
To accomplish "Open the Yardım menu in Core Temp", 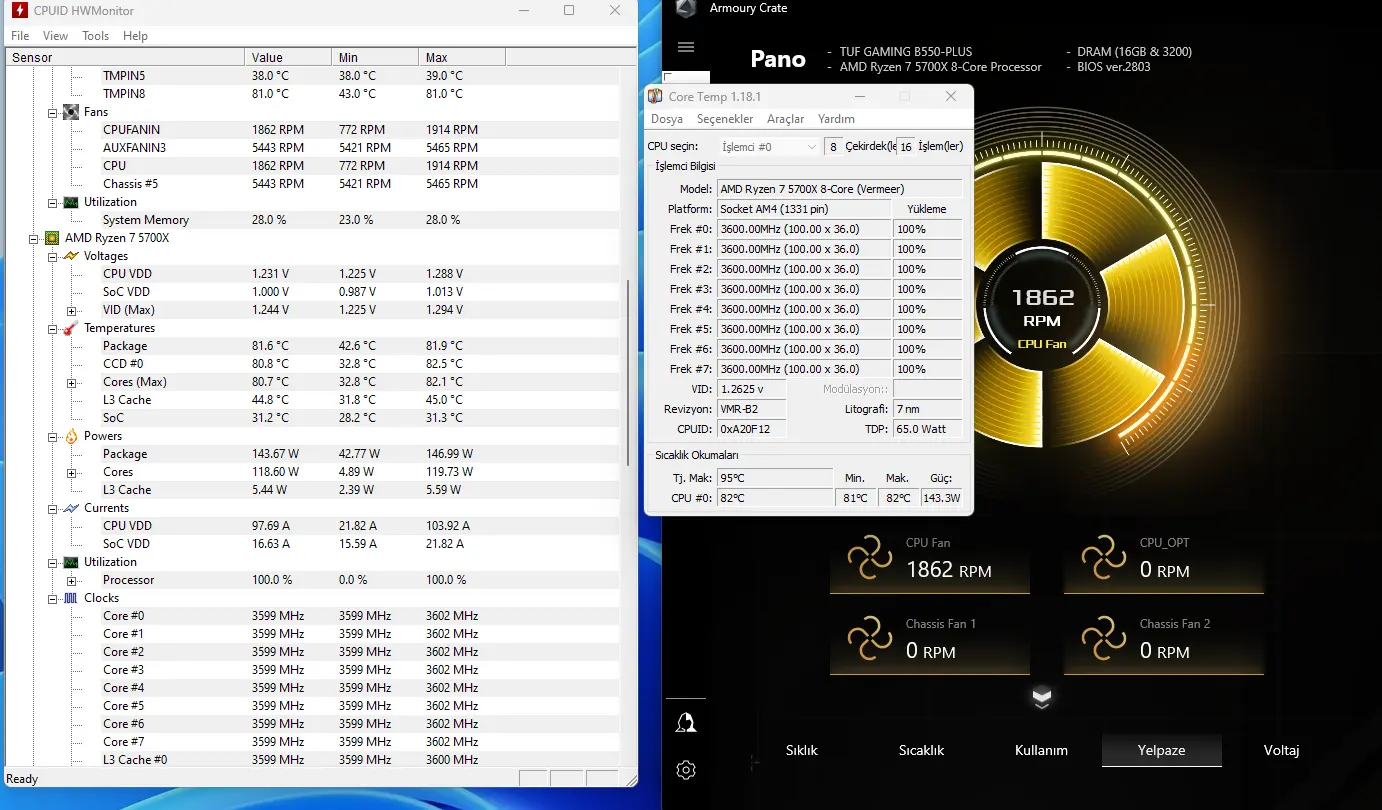I will pyautogui.click(x=836, y=119).
